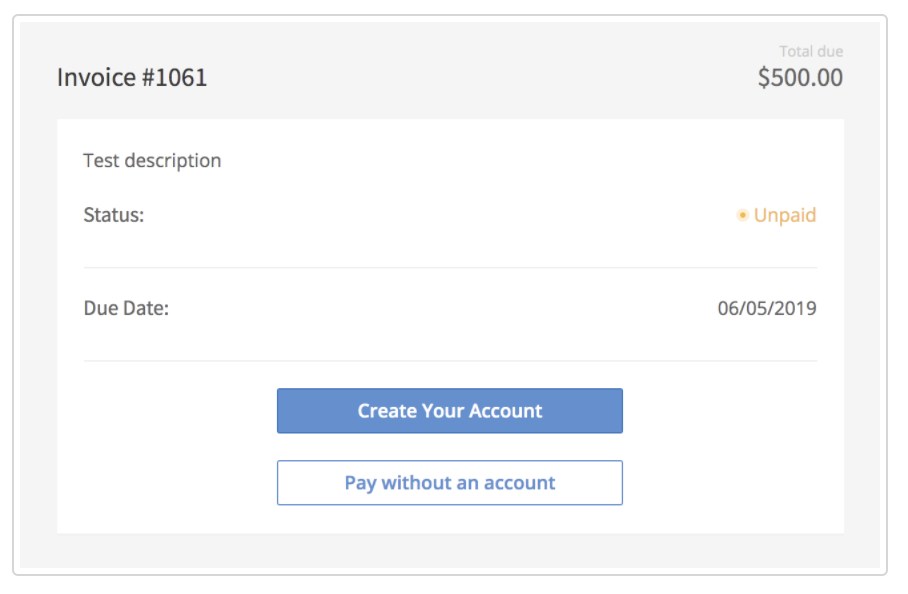Click the Test description text

click(152, 160)
